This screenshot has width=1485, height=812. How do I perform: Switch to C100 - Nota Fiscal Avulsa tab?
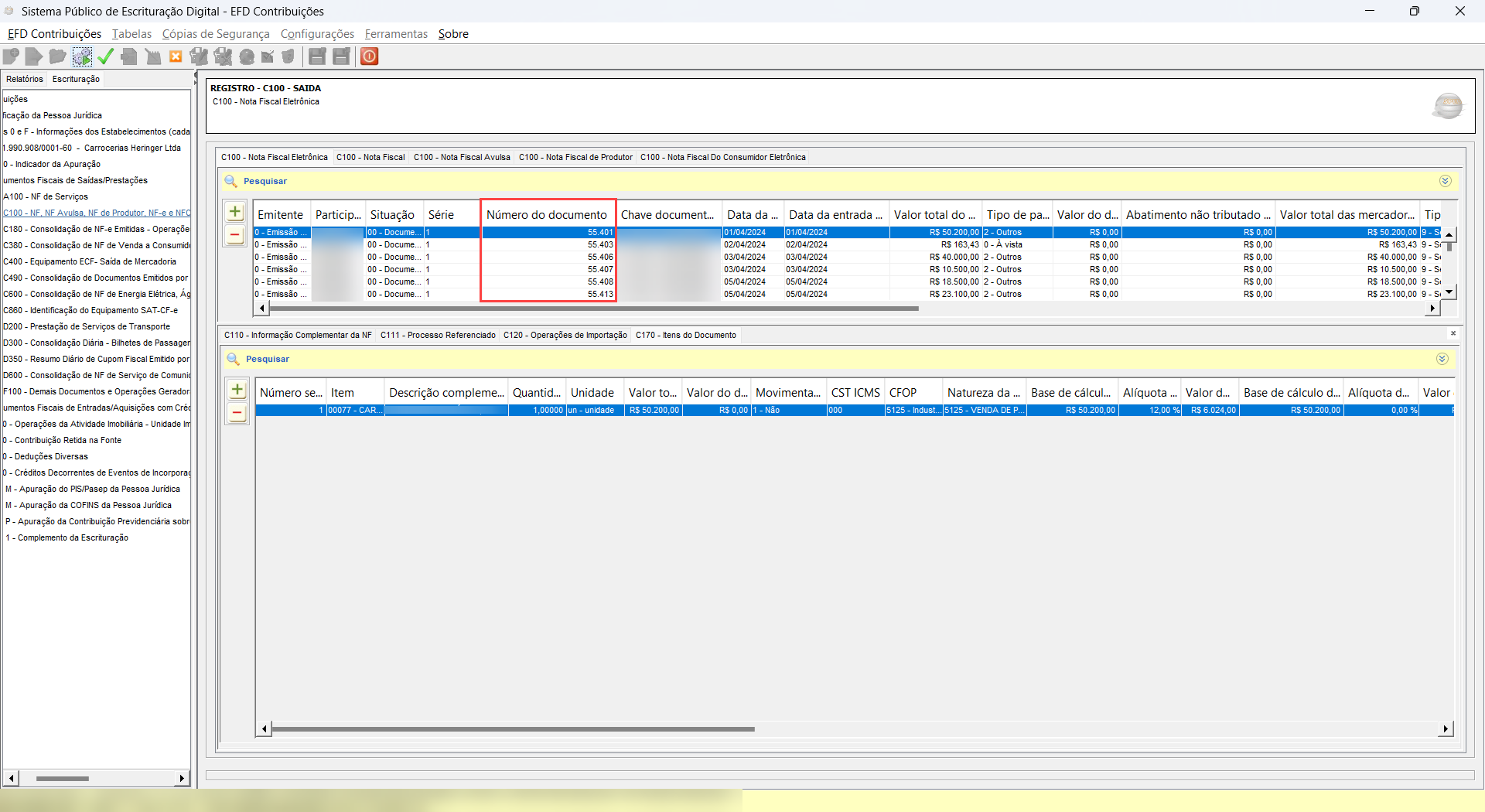pyautogui.click(x=462, y=157)
